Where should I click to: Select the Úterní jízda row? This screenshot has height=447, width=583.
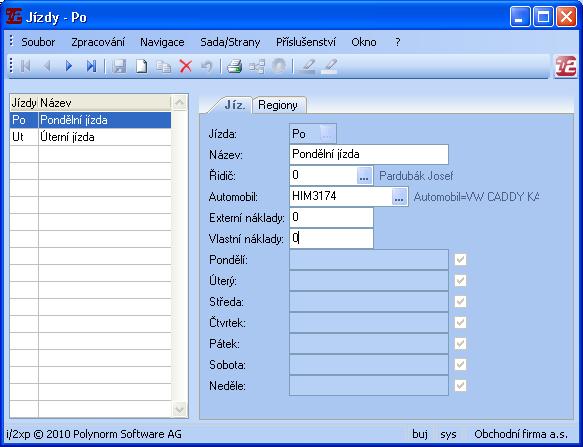pyautogui.click(x=90, y=137)
